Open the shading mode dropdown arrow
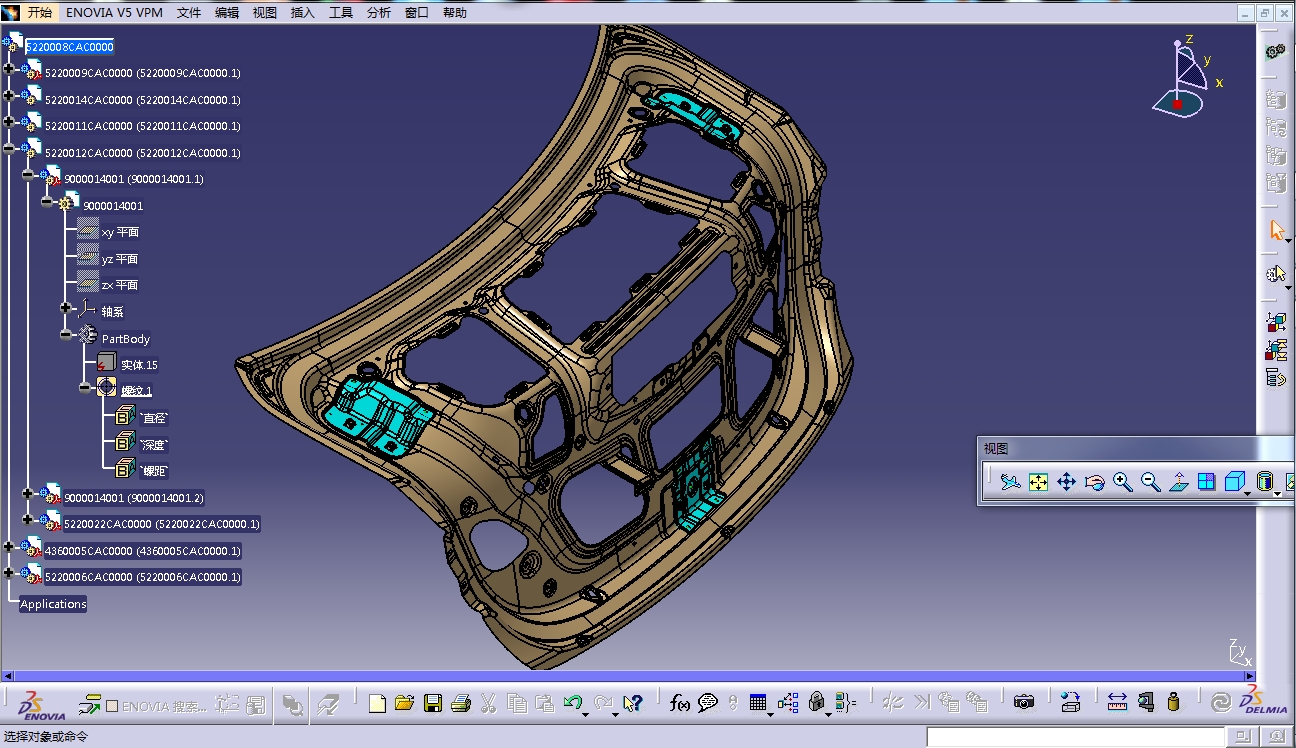This screenshot has width=1296, height=748. click(1277, 493)
